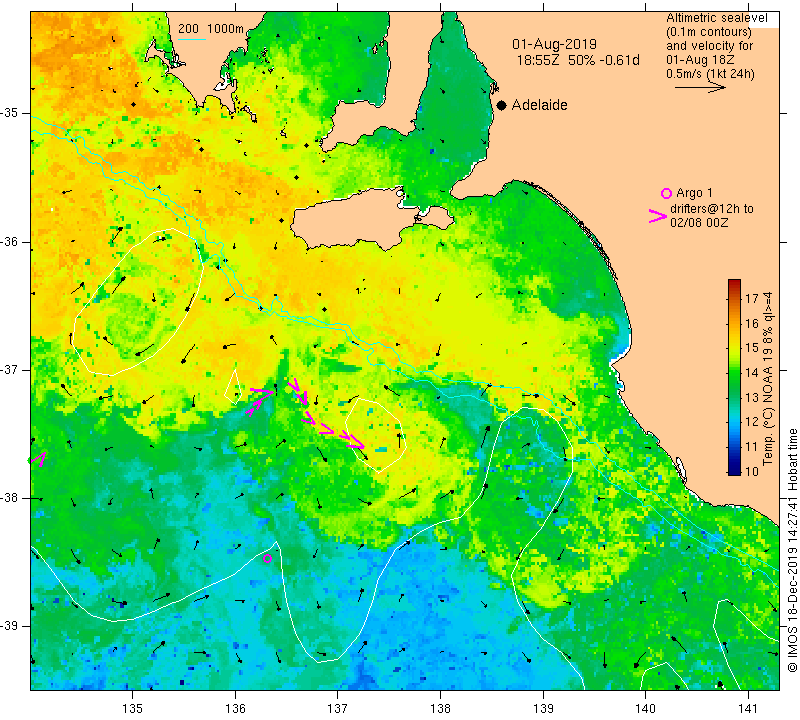Click the 140 longitude axis label
Image resolution: width=800 pixels, height=720 pixels.
tap(646, 709)
